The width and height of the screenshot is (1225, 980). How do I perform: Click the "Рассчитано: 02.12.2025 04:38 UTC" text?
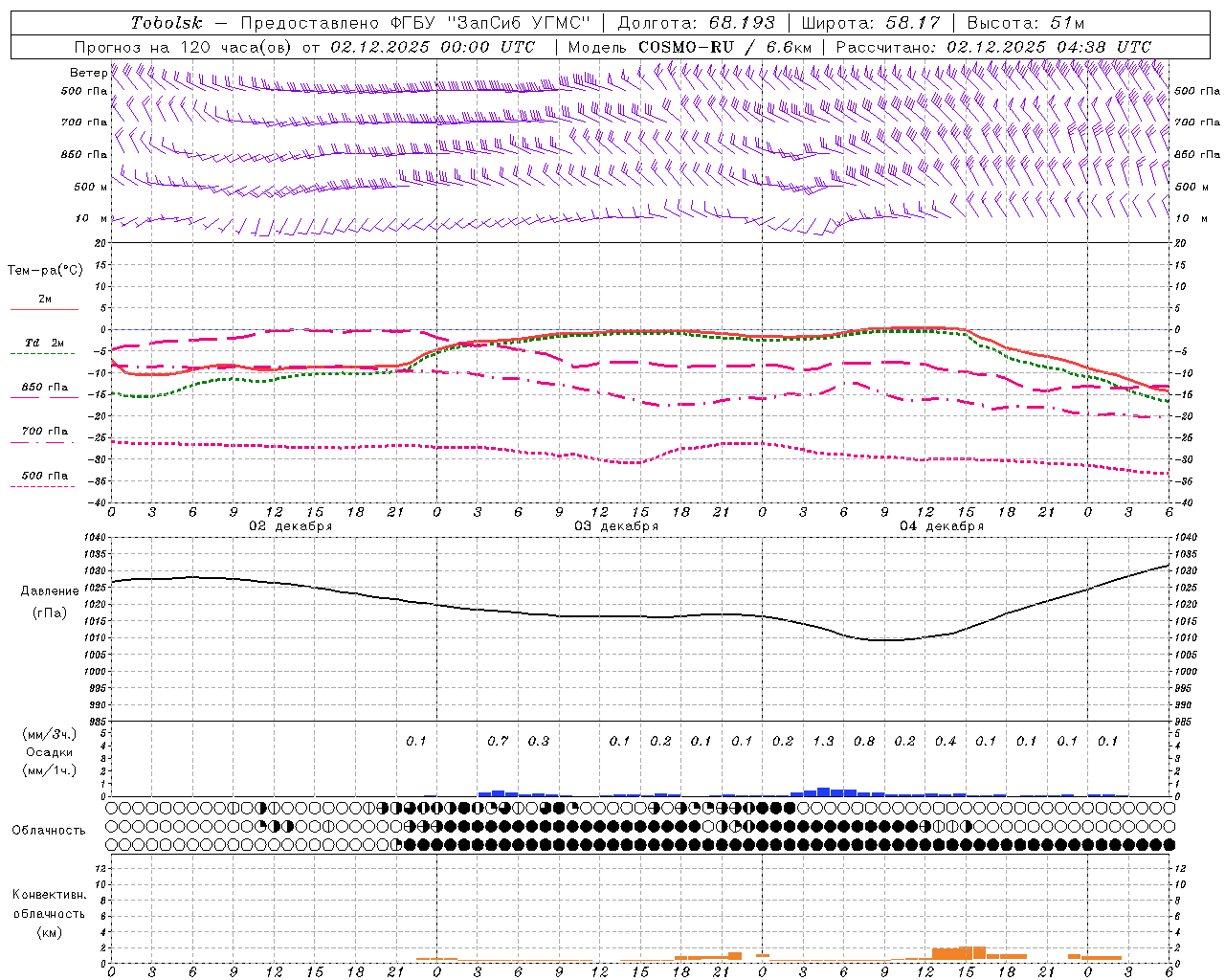pos(993,47)
